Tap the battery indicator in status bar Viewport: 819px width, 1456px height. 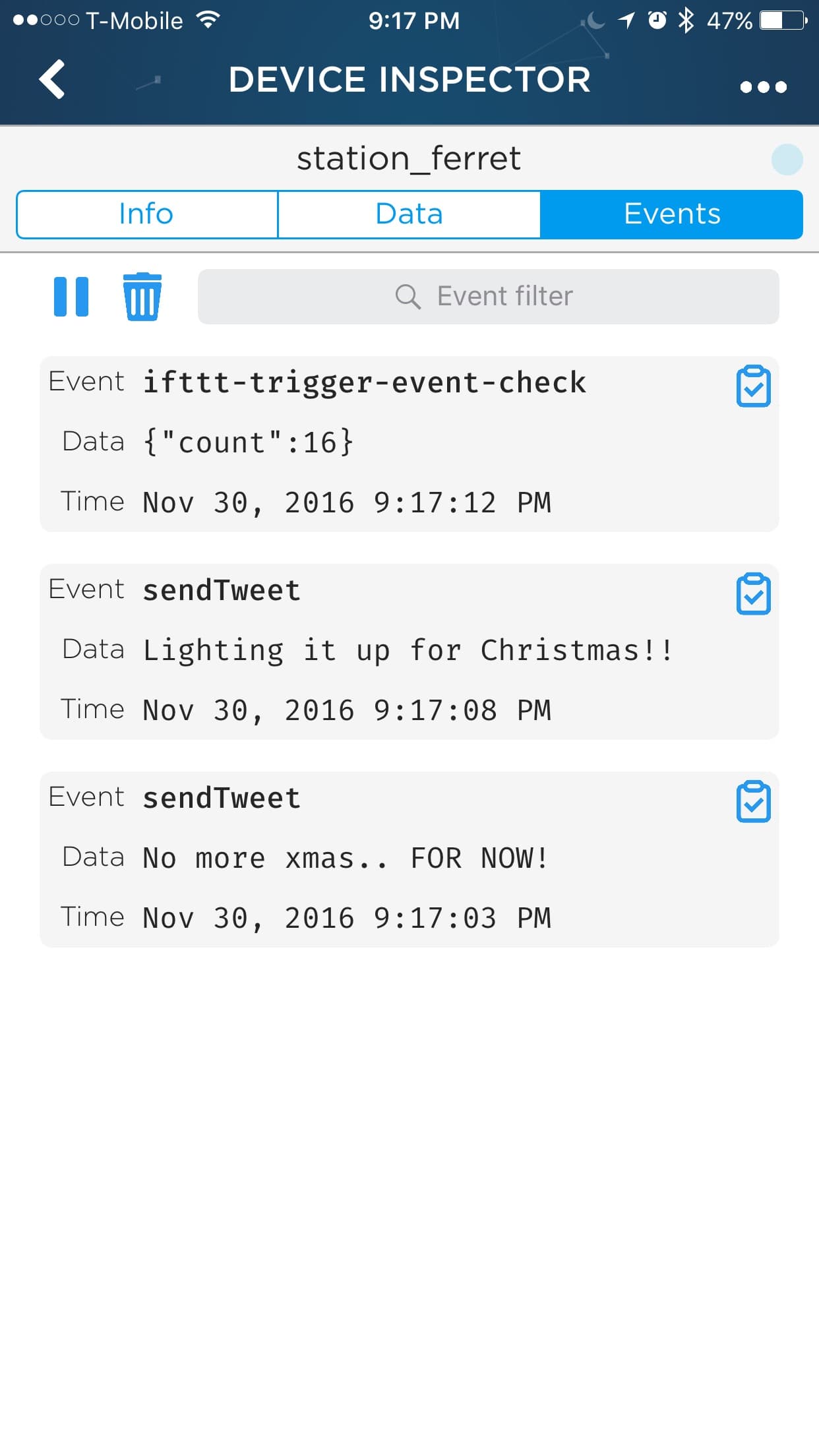(x=783, y=20)
